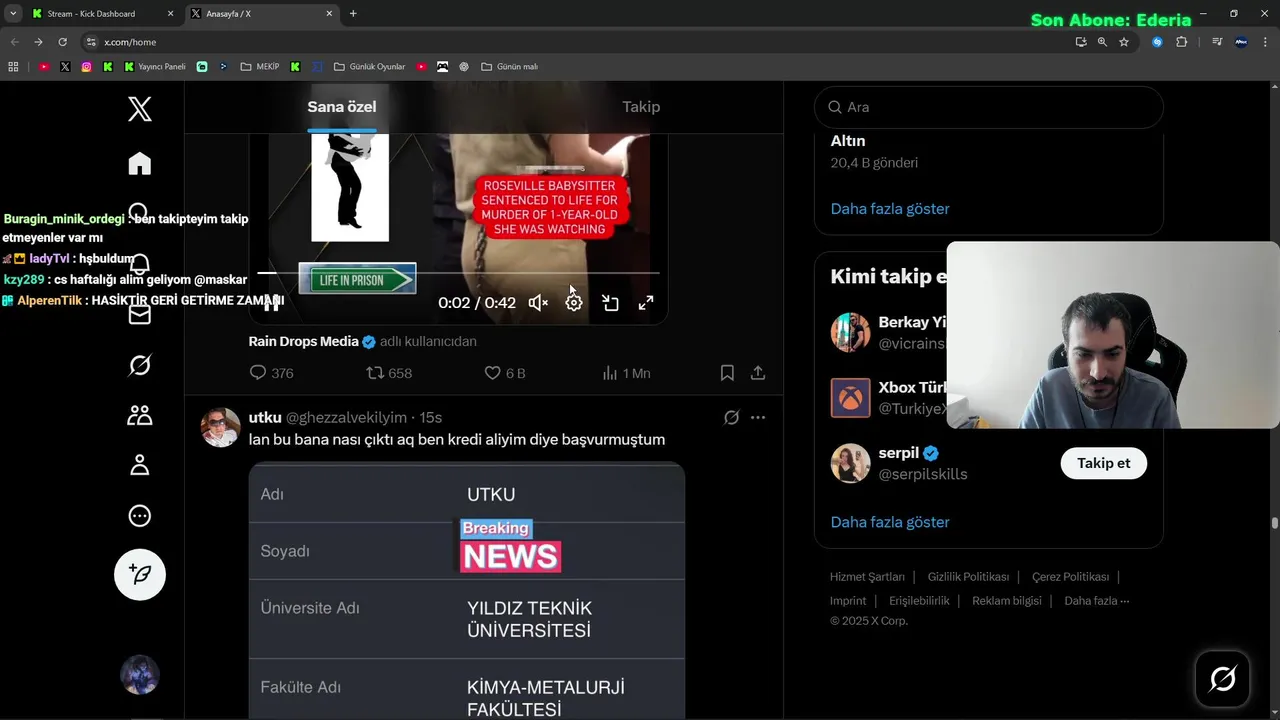Open Grok from the left sidebar
Image resolution: width=1280 pixels, height=720 pixels.
click(x=140, y=366)
